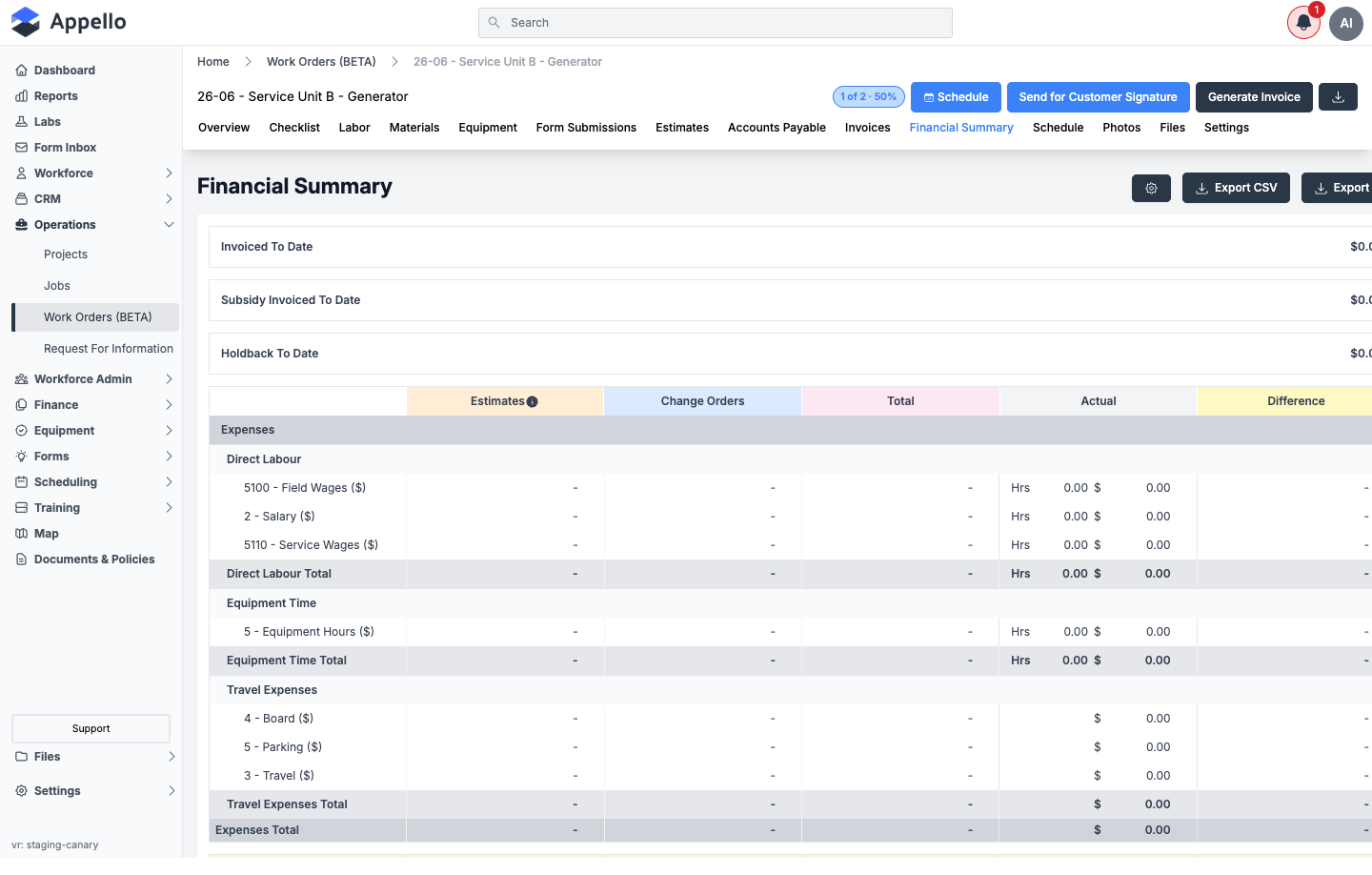Open the Photos tab
Screen dimensions: 1372x875
[x=1121, y=128]
